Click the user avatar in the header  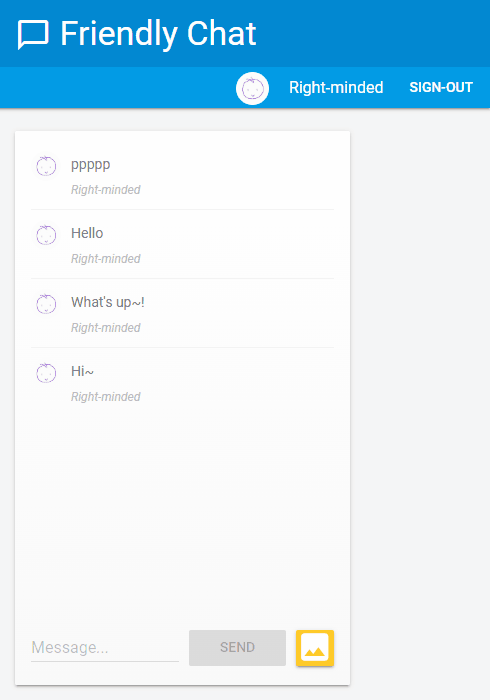pyautogui.click(x=253, y=88)
